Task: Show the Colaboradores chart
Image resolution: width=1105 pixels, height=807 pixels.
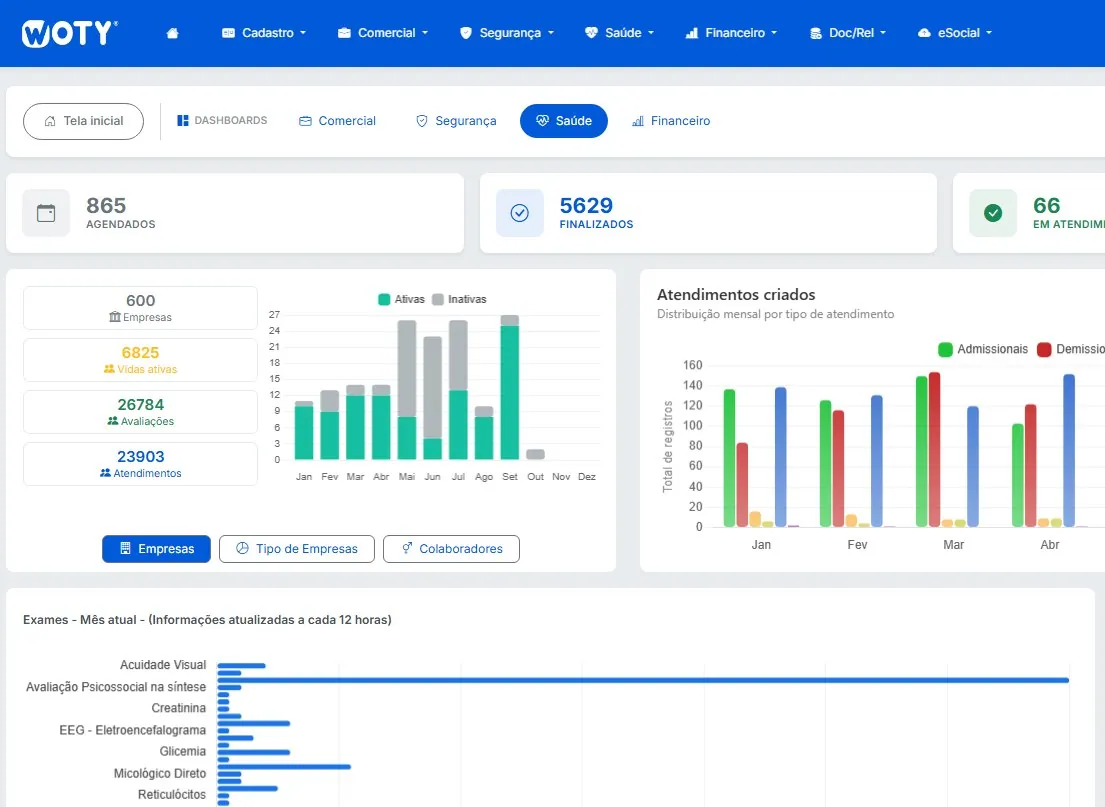Action: pyautogui.click(x=452, y=549)
